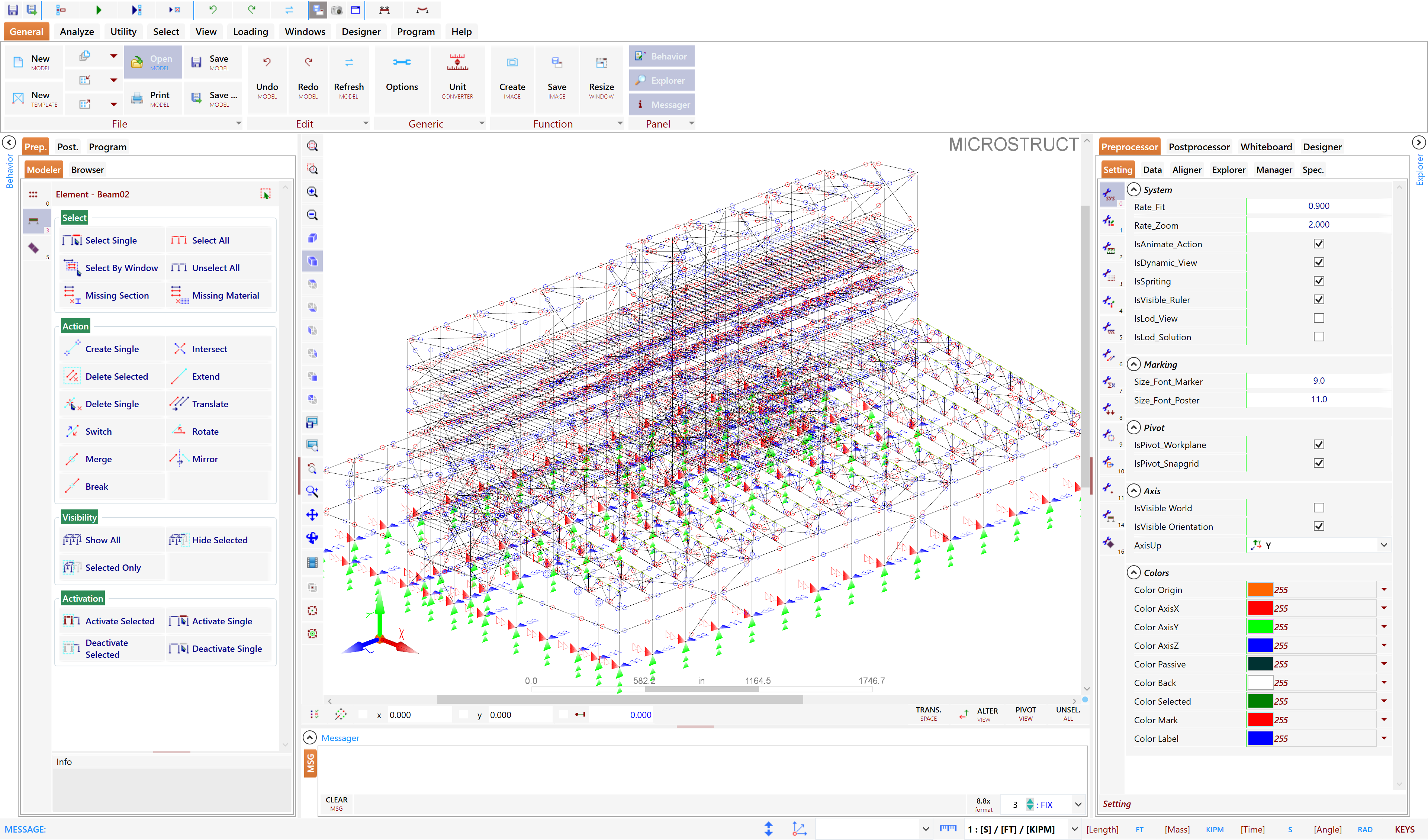Toggle IsAnimate_Action checkbox

1319,244
